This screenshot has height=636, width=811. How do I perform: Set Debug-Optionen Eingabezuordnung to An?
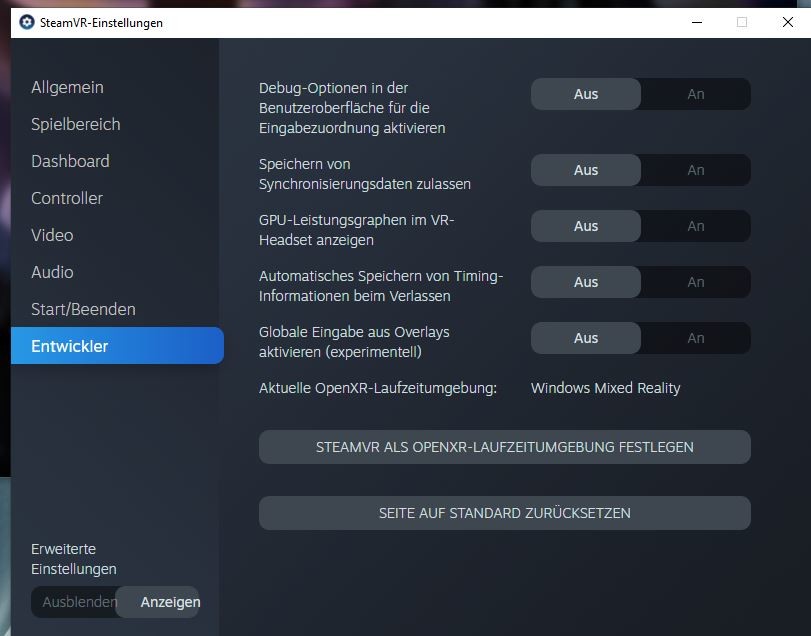tap(696, 94)
